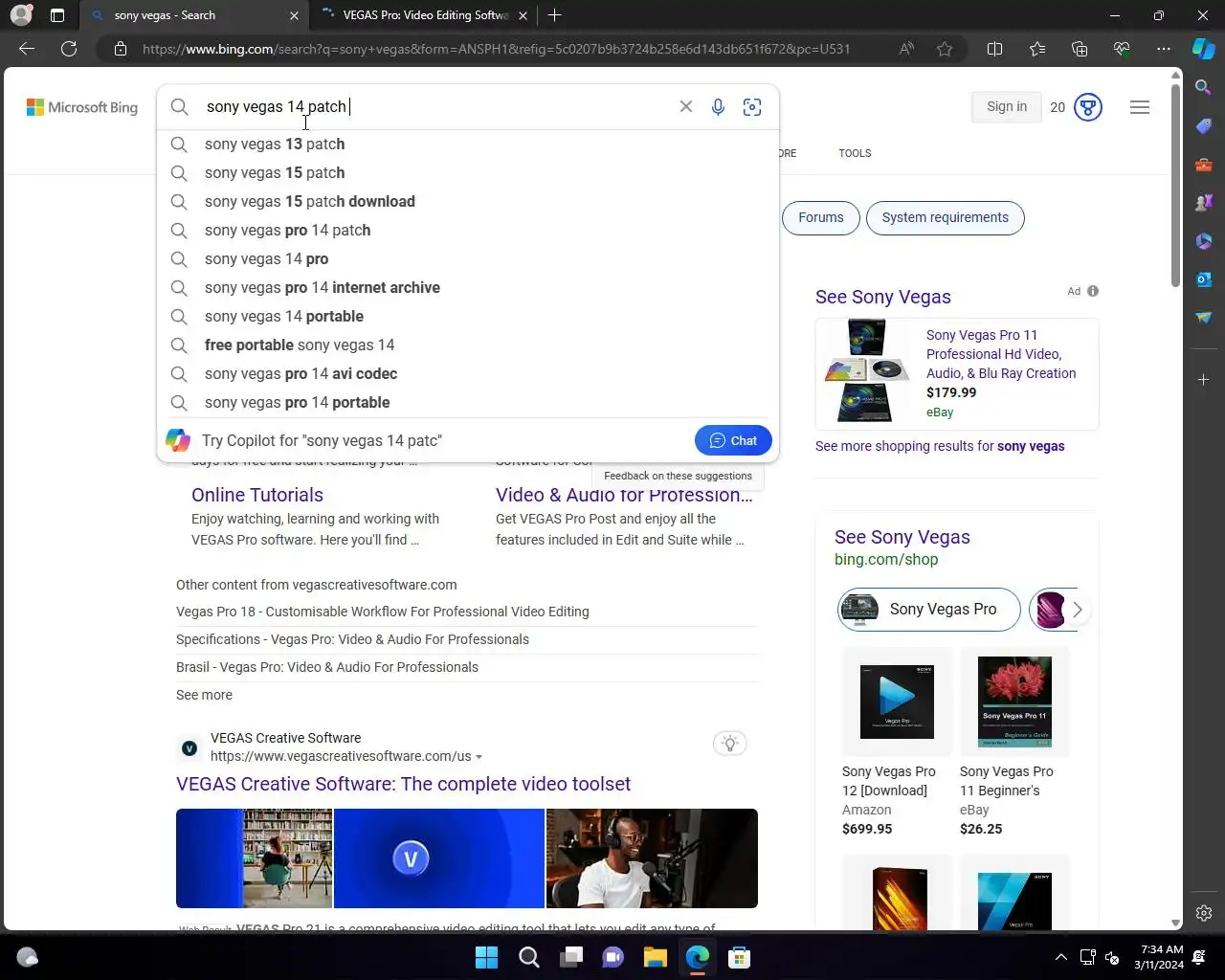Open Windows Start menu

pyautogui.click(x=486, y=957)
